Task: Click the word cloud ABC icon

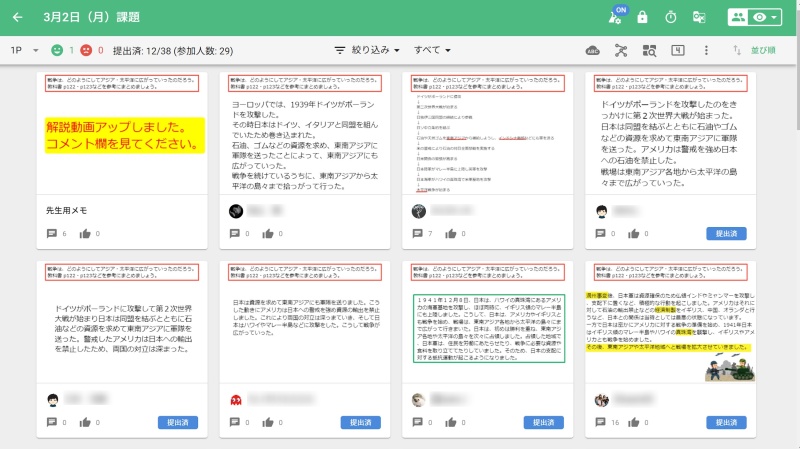Action: coord(593,50)
